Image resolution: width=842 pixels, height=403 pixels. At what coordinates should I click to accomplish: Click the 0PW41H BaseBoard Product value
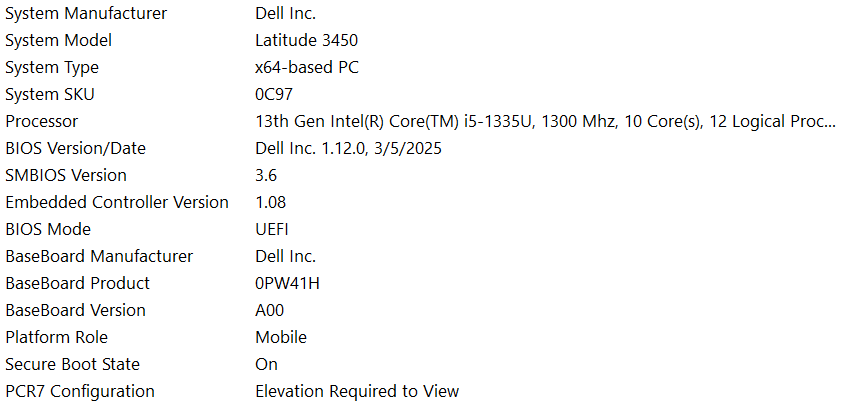tap(288, 284)
